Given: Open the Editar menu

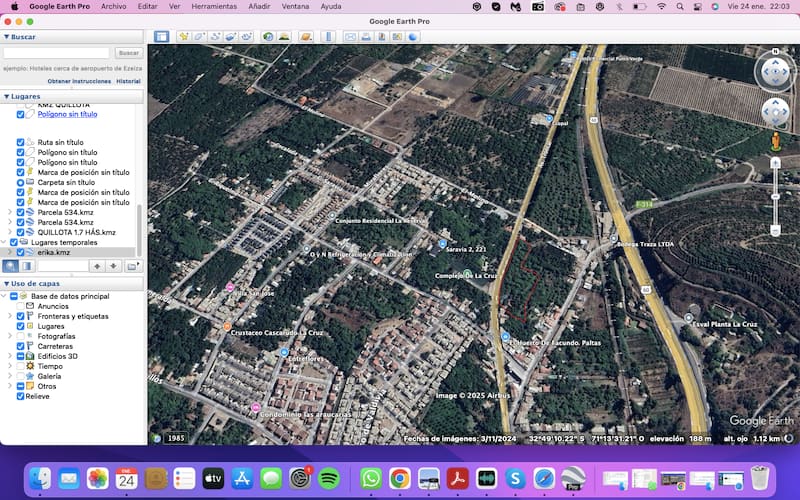Looking at the screenshot, I should (x=147, y=7).
